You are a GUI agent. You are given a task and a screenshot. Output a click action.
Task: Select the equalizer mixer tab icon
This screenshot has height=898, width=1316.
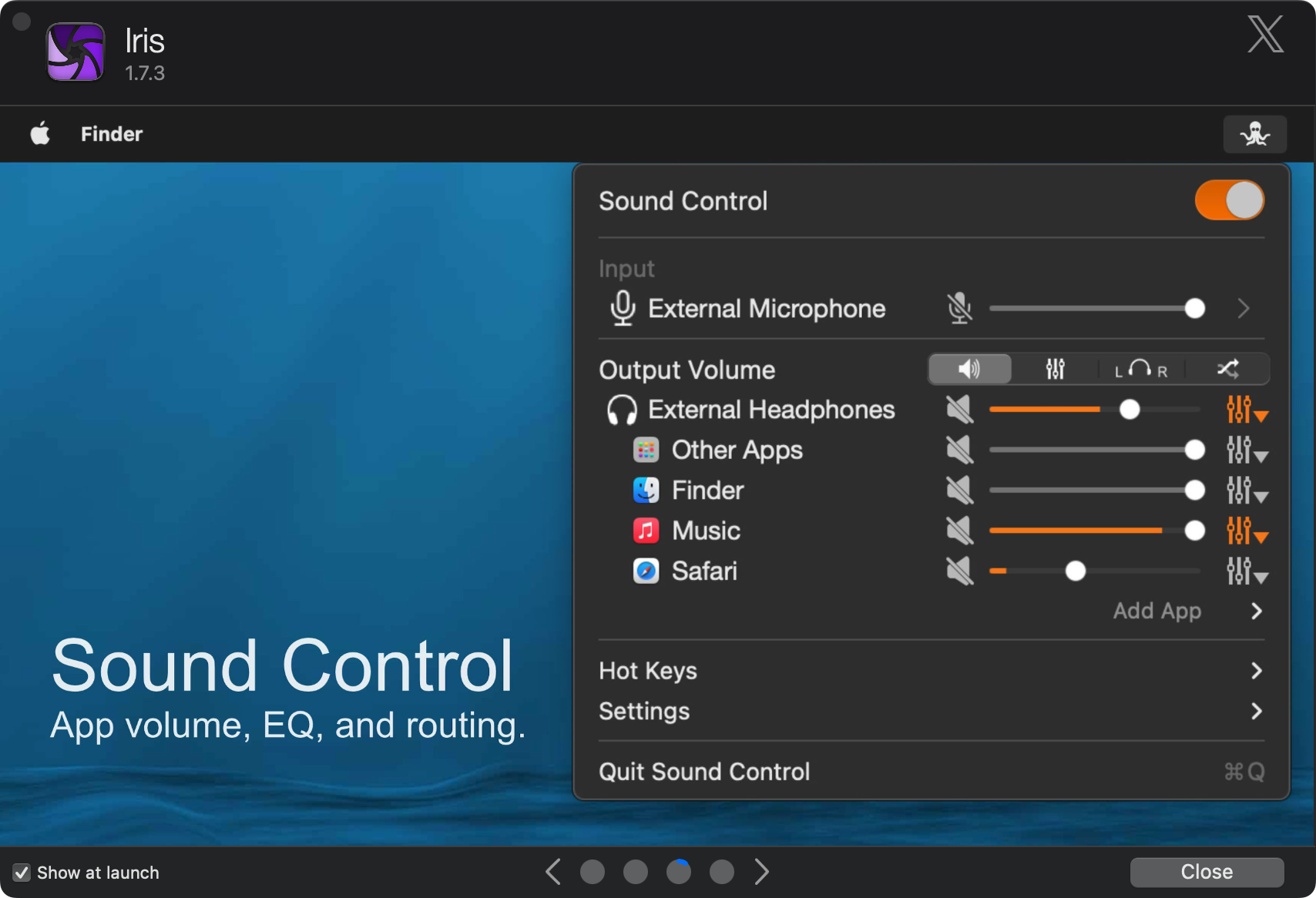click(x=1055, y=370)
